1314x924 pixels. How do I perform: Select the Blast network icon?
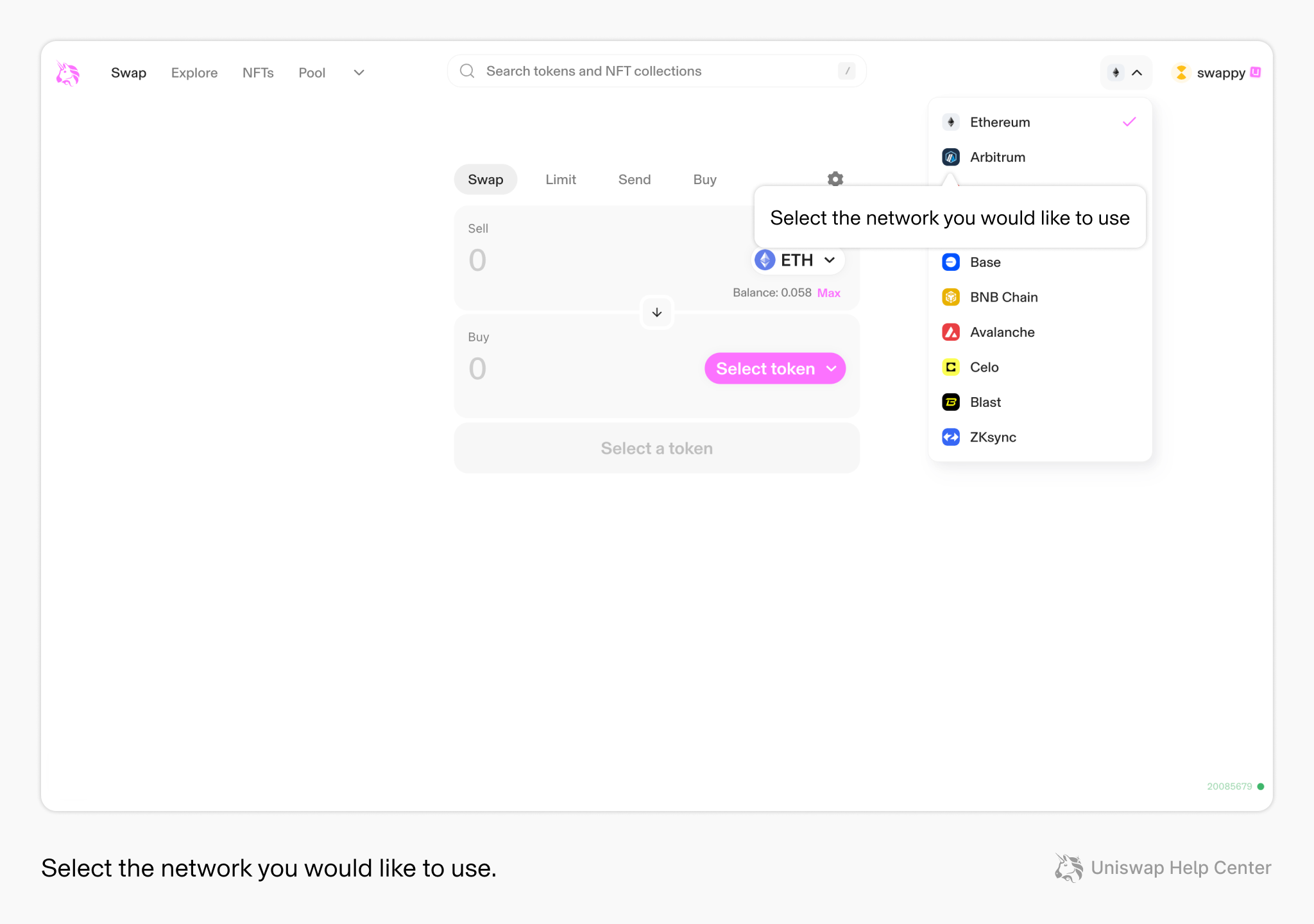pos(950,402)
